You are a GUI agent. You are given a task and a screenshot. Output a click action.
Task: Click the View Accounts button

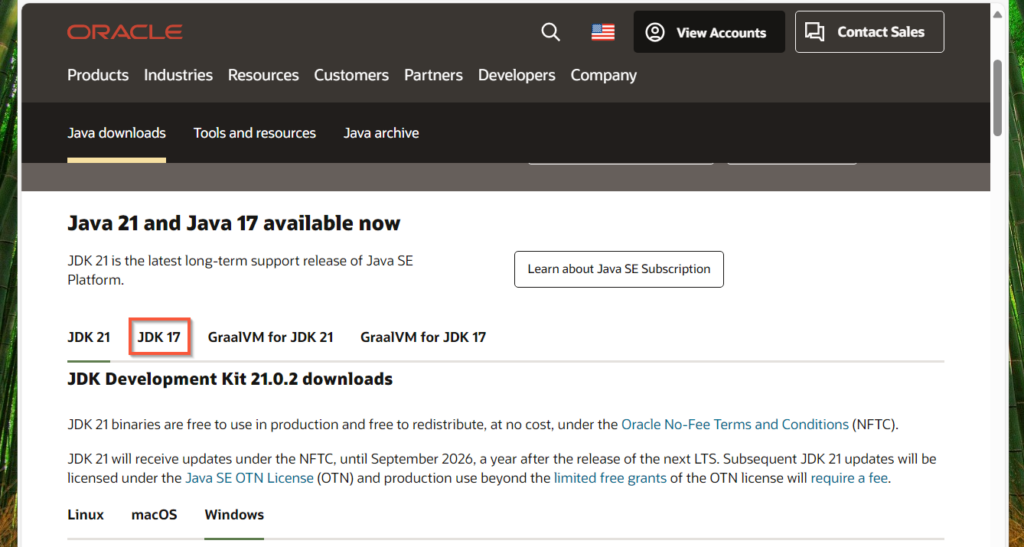709,32
